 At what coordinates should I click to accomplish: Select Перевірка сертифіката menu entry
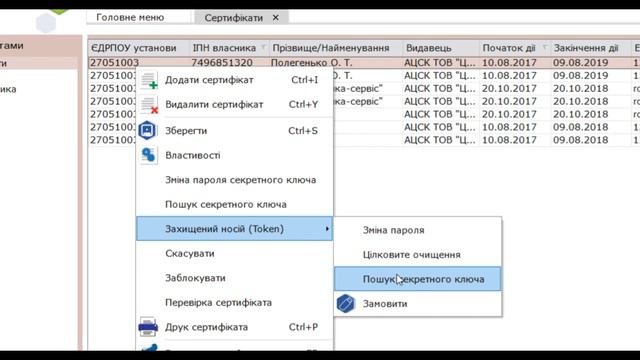tap(234, 302)
